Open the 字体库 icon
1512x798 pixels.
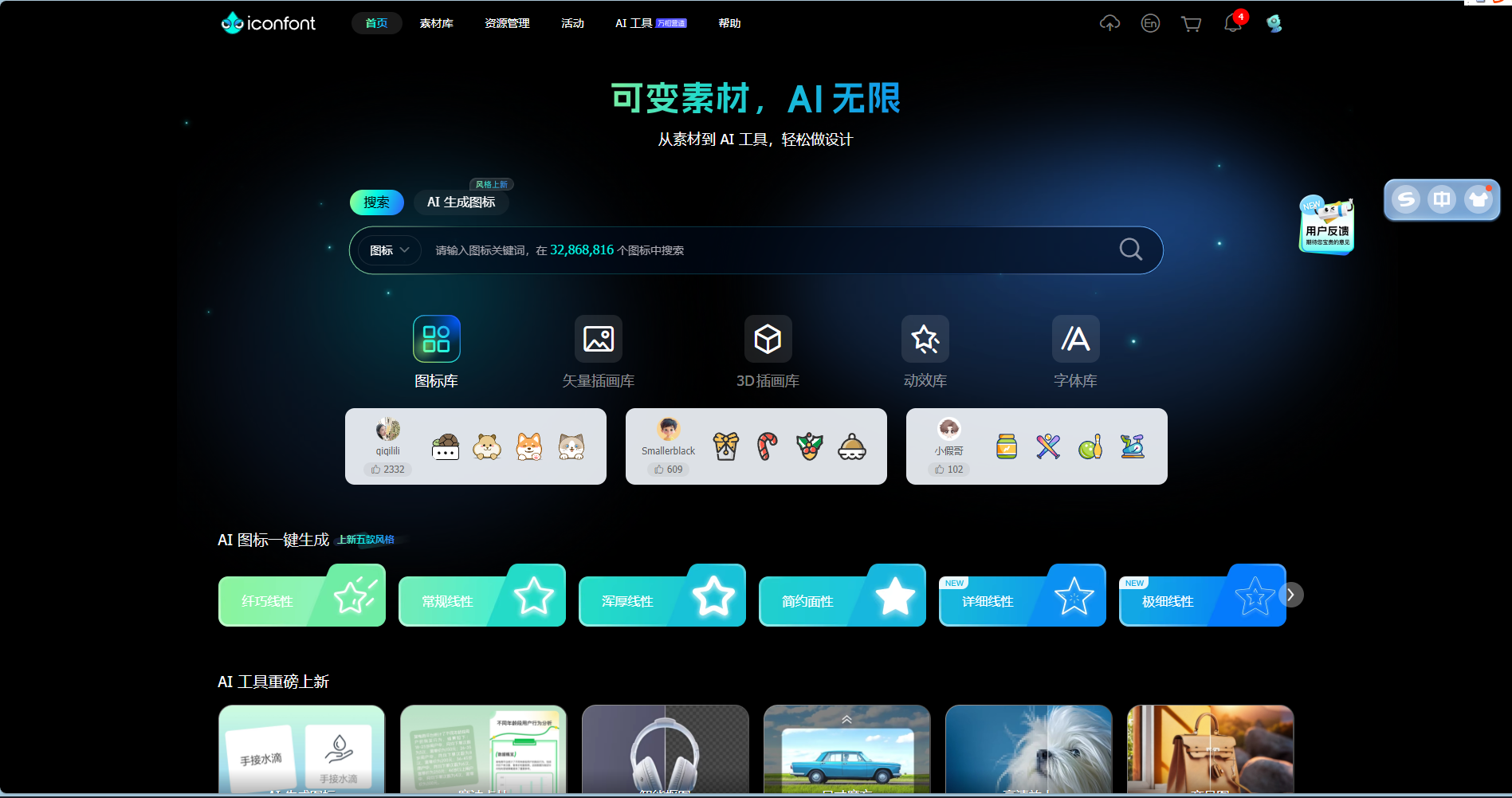(x=1075, y=338)
